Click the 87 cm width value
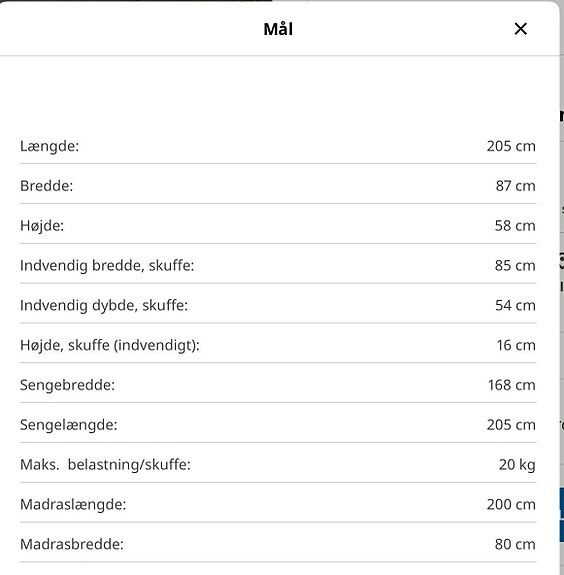Viewport: 564px width, 575px height. (515, 186)
